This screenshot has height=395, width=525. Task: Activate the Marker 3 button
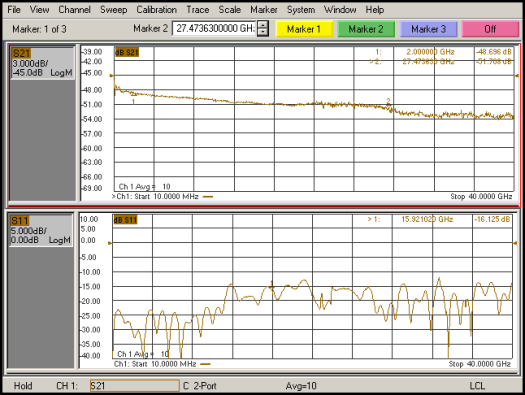429,29
